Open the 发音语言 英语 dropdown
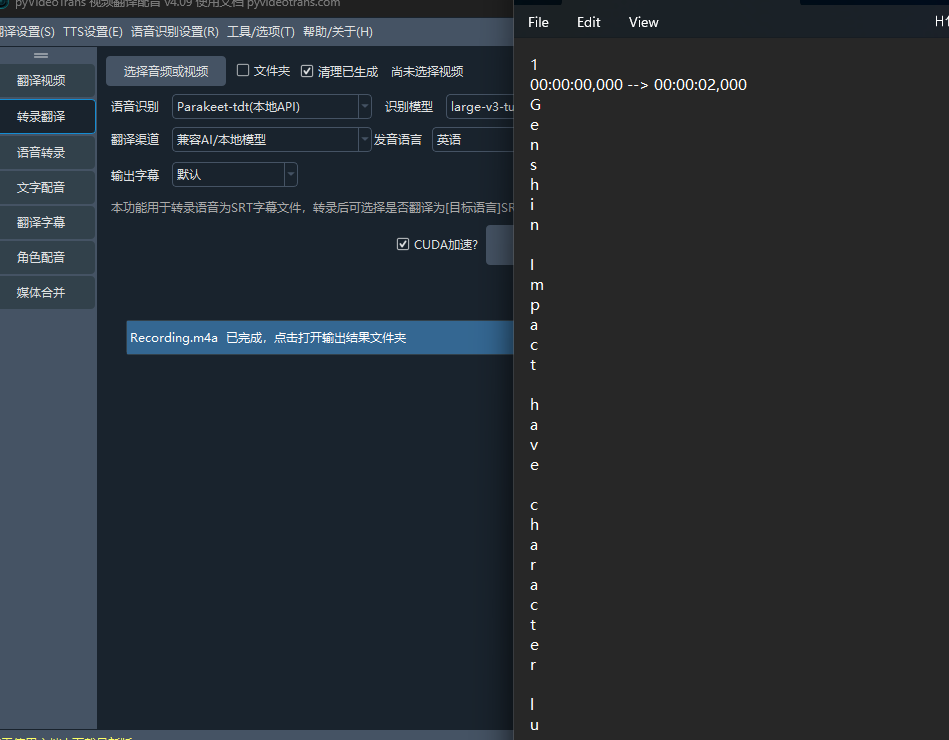 473,140
